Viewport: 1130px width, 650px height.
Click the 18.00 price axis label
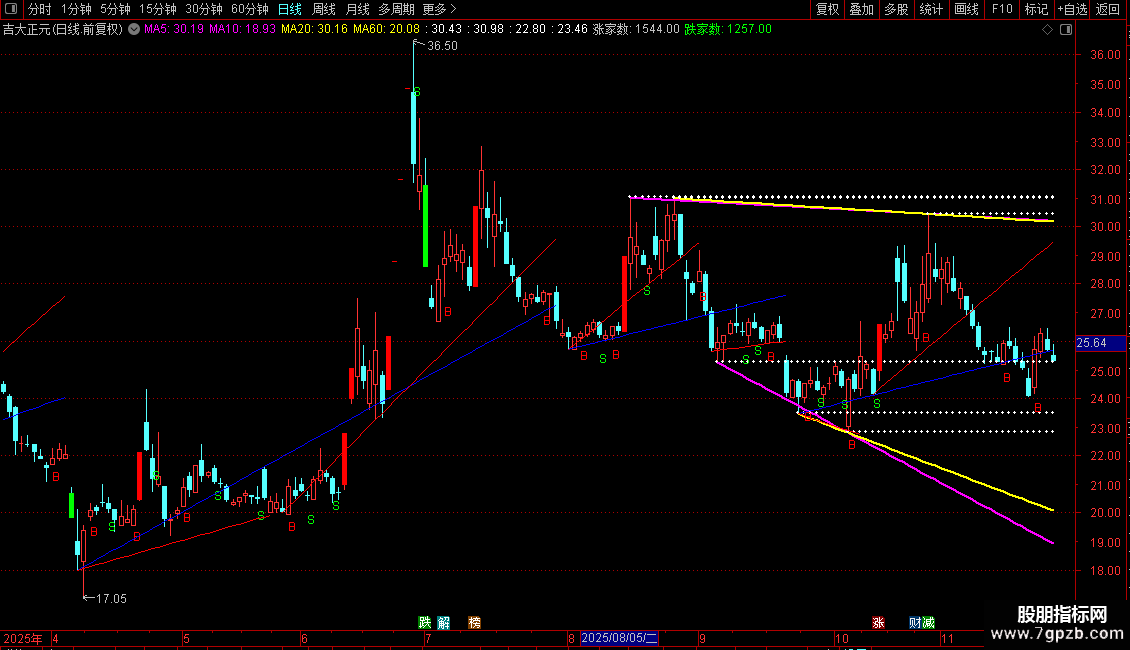[x=1105, y=571]
